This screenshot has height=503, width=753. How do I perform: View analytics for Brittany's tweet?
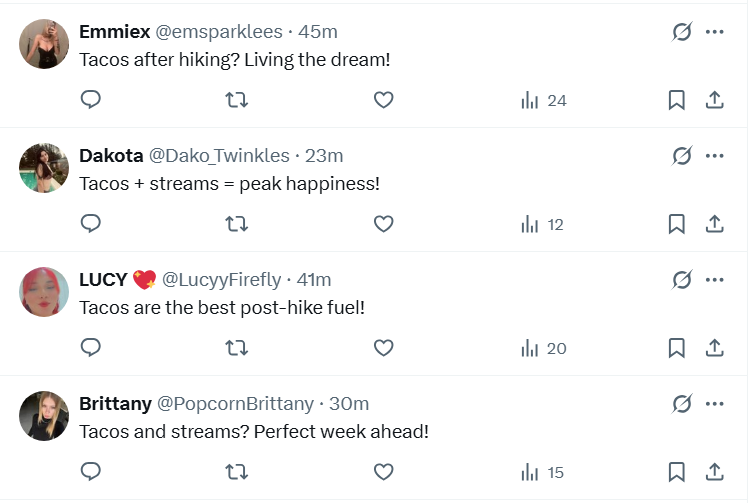point(543,472)
